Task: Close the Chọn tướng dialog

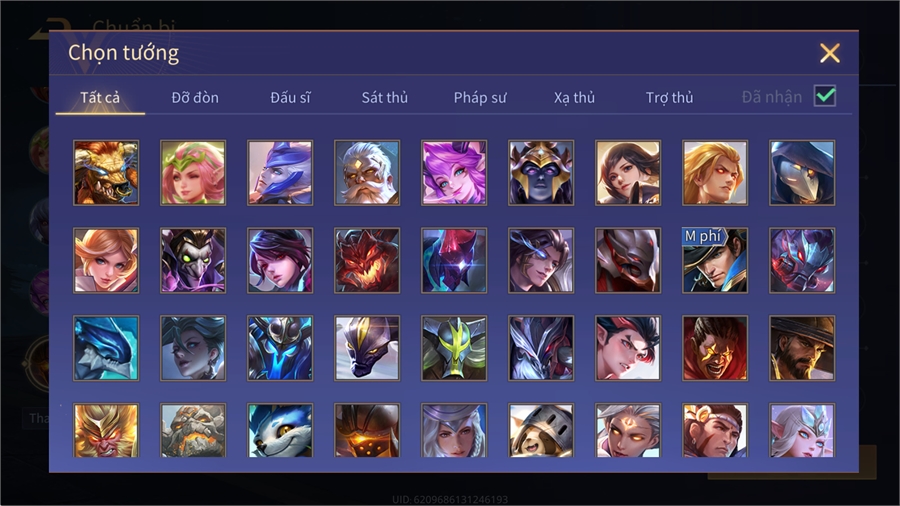Action: 829,53
